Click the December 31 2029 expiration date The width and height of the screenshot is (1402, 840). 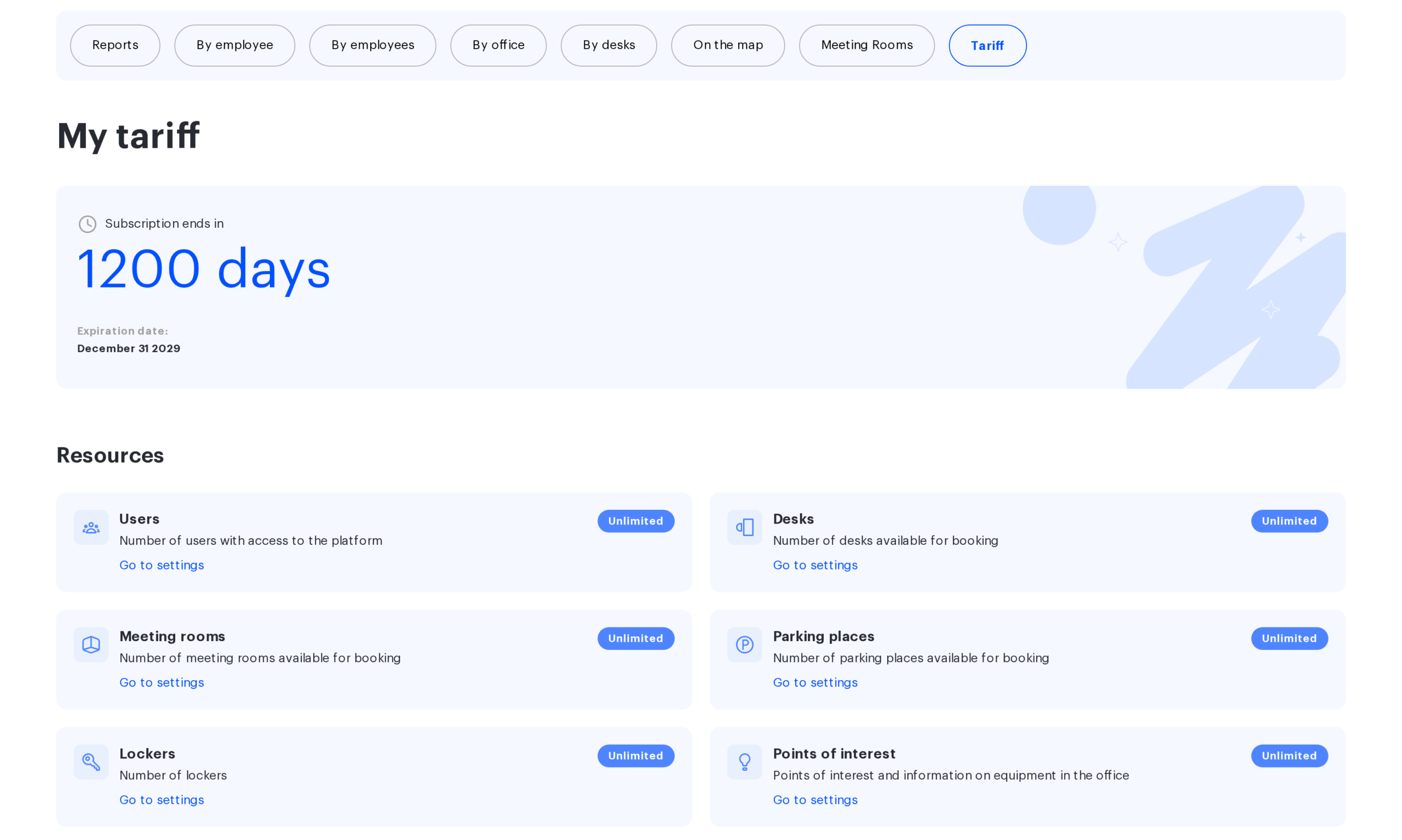pos(129,348)
